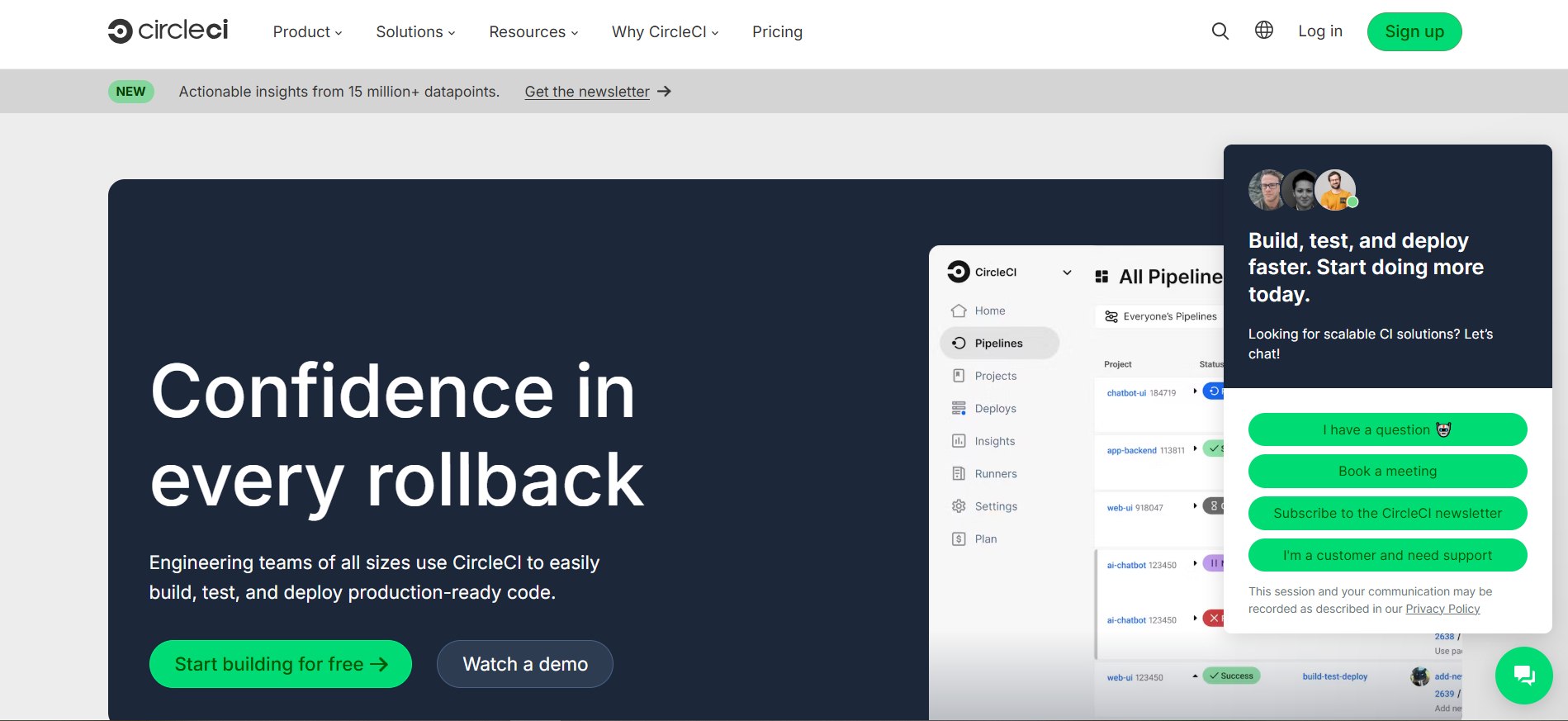Click the Insights chart icon in sidebar

point(959,441)
